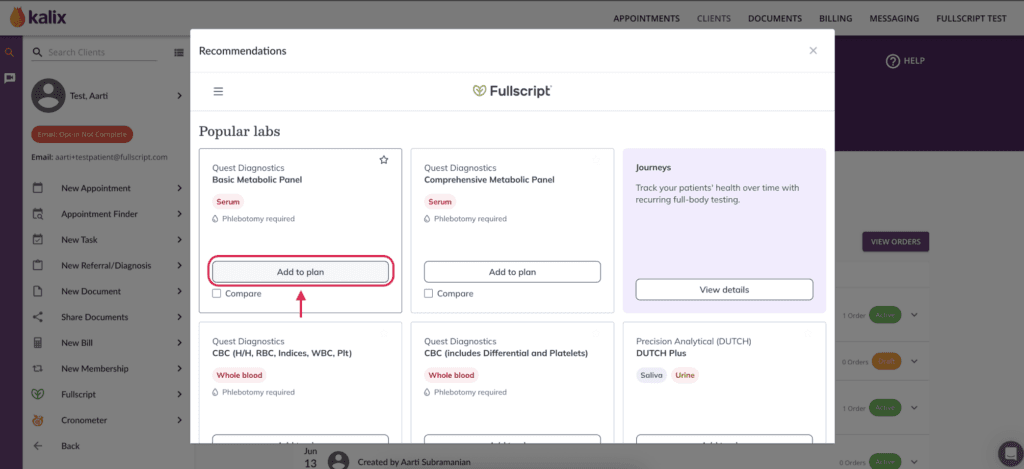Click the Urine tag on DUTCH Plus

685,376
